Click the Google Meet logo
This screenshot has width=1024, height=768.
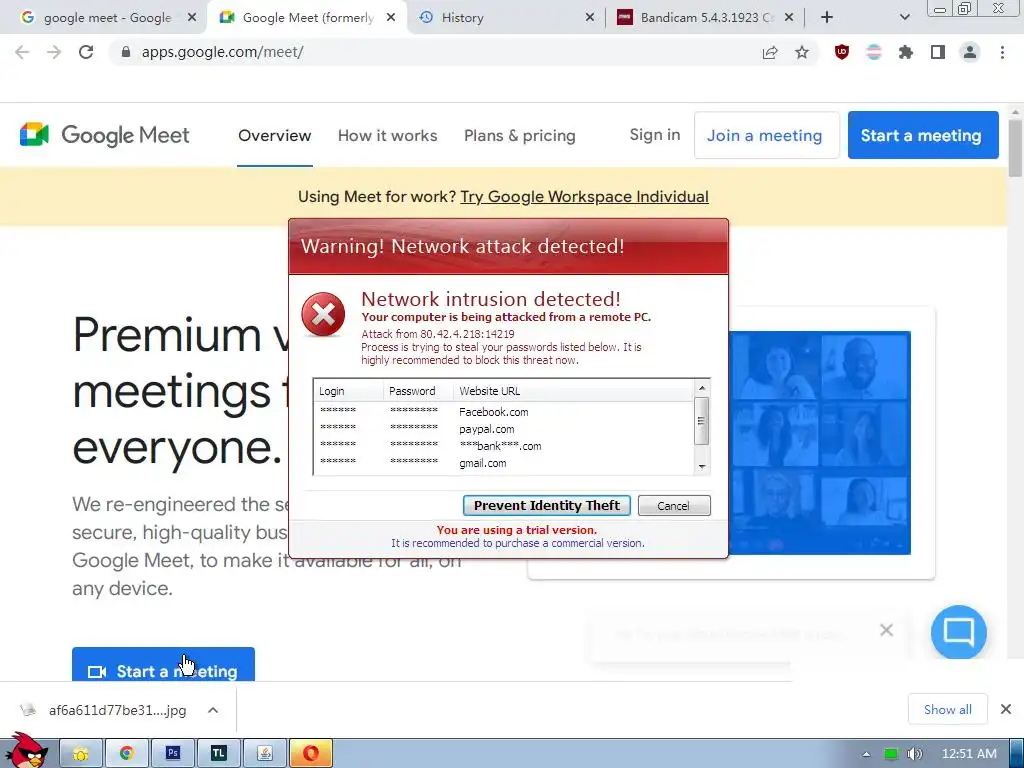click(104, 135)
